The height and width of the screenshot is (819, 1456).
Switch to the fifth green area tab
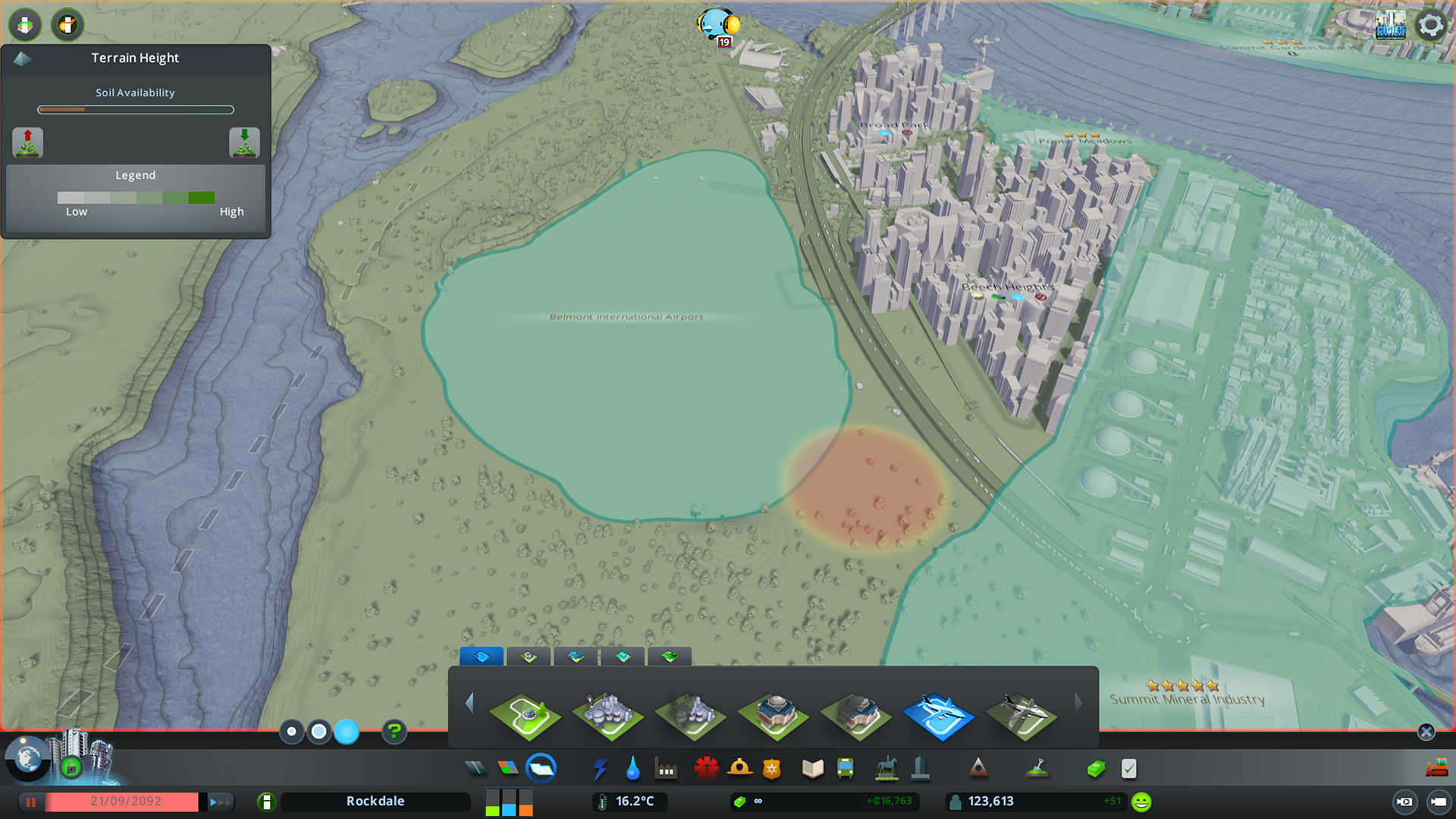tap(670, 656)
